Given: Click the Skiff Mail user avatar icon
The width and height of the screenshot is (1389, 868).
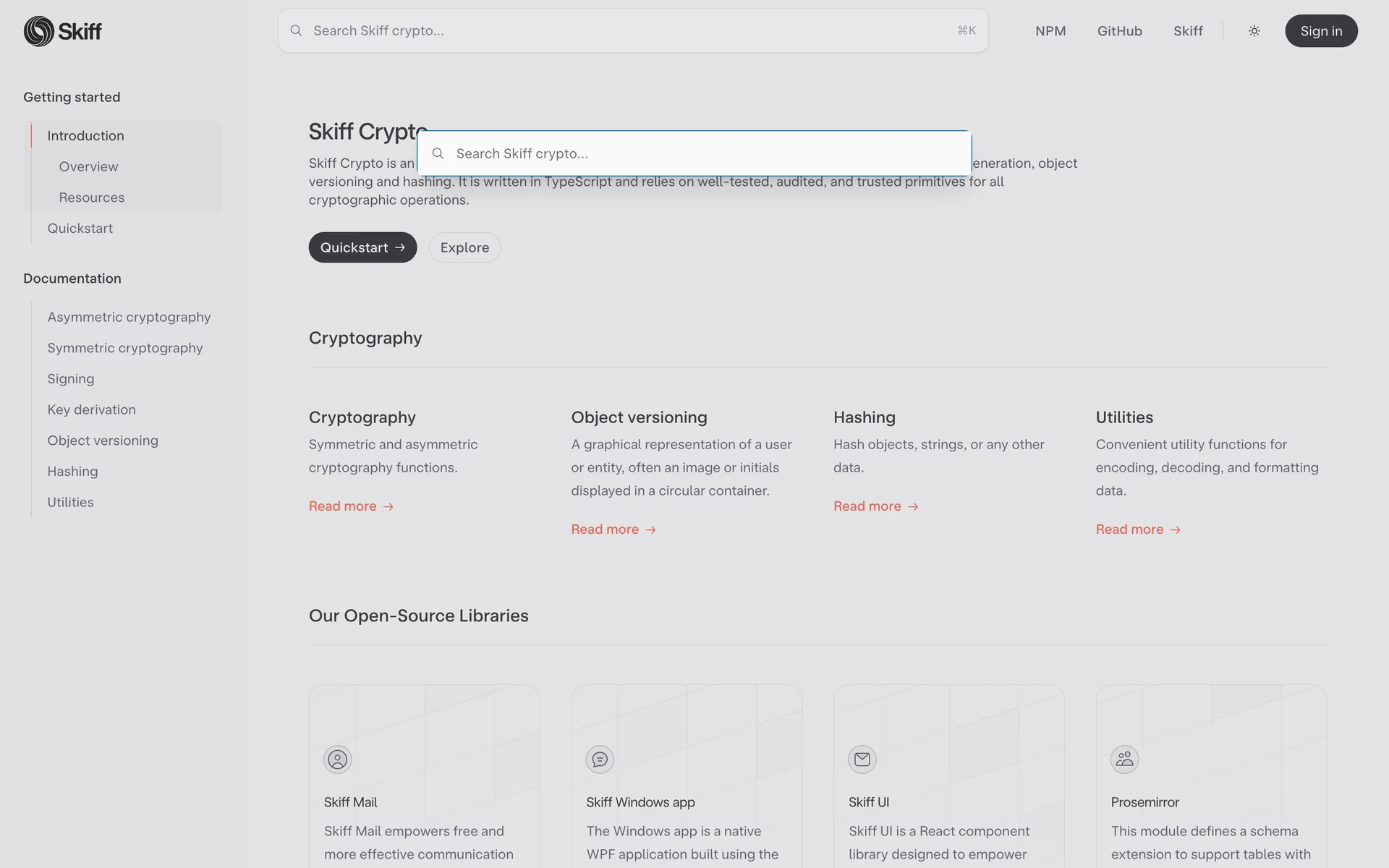Looking at the screenshot, I should pos(337,759).
